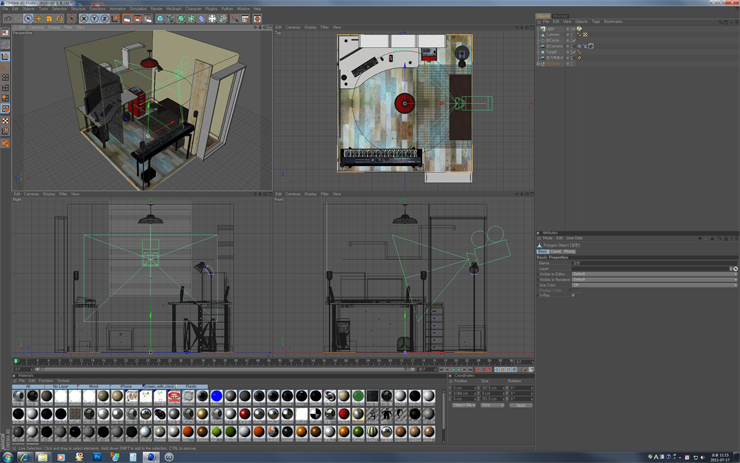Open the Object (Rel) coordinates dropdown
740x463 pixels.
[x=464, y=405]
